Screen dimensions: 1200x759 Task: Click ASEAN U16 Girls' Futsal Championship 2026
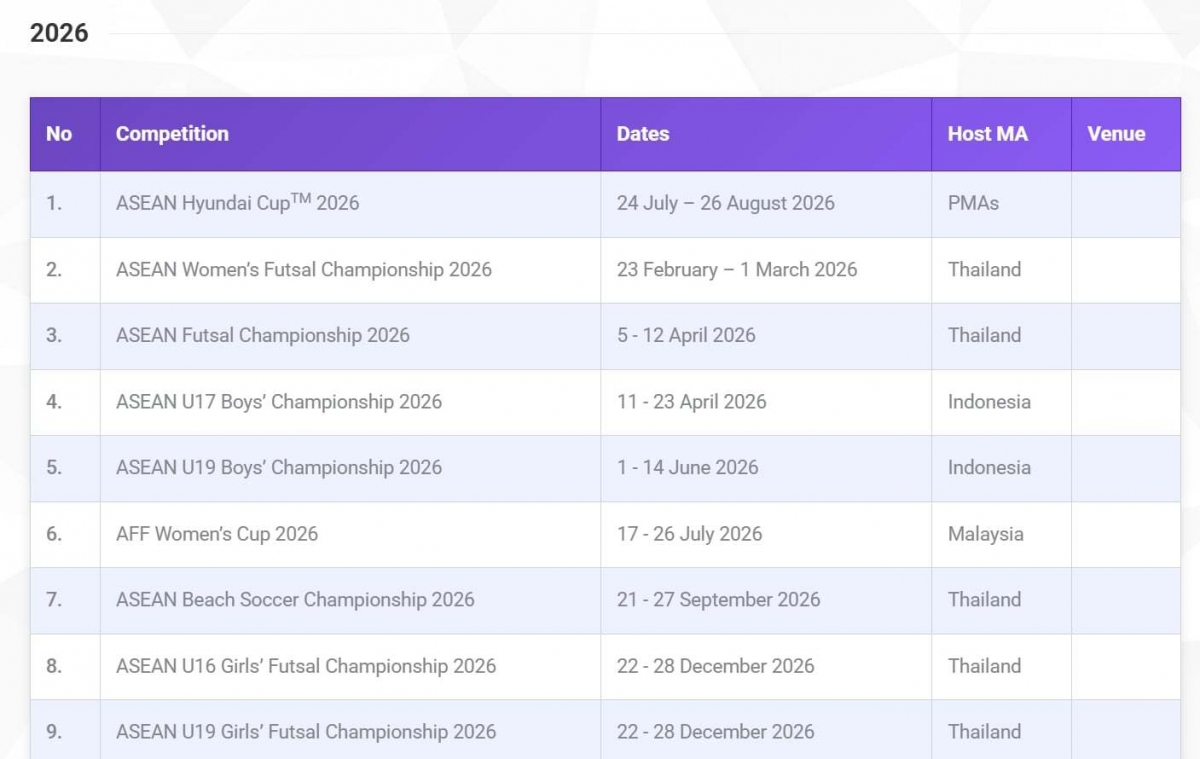pyautogui.click(x=305, y=666)
